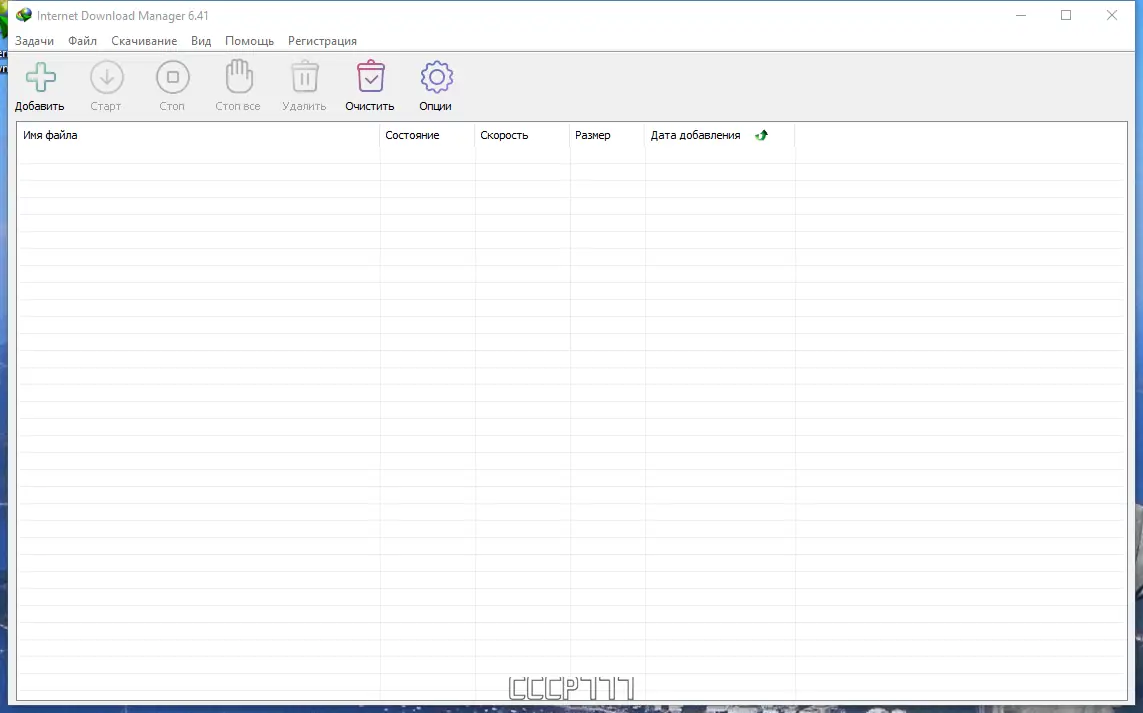Open Опции via the gear icon
The width and height of the screenshot is (1143, 713).
pos(436,77)
